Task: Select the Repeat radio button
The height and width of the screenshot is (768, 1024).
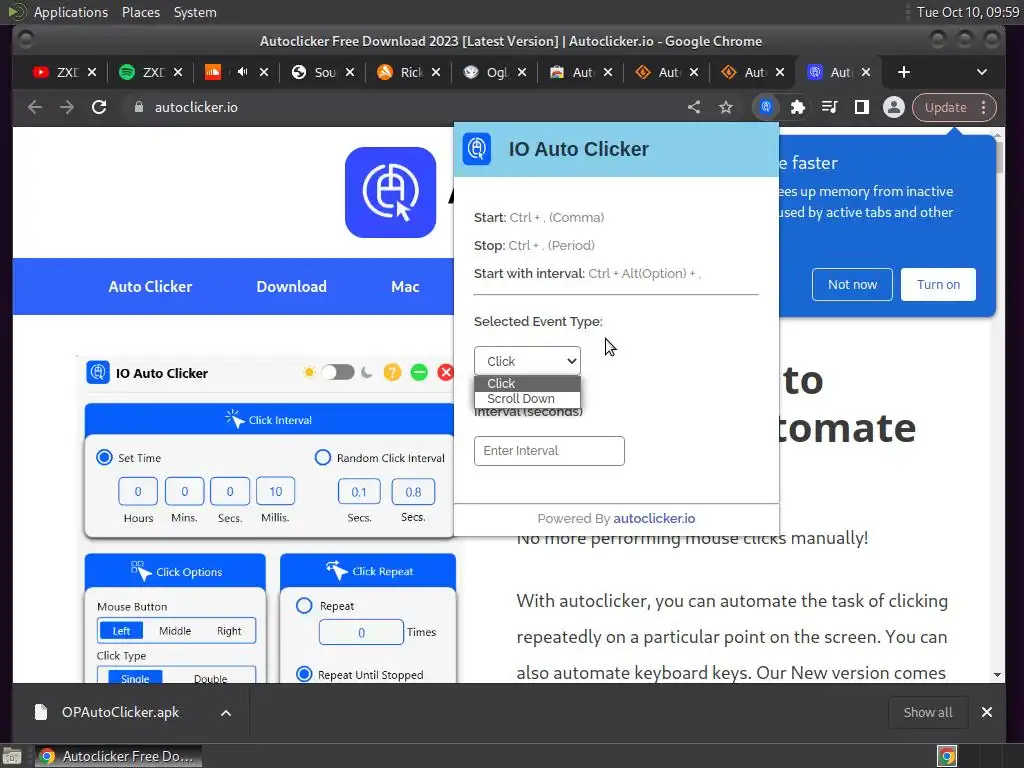Action: [x=304, y=605]
